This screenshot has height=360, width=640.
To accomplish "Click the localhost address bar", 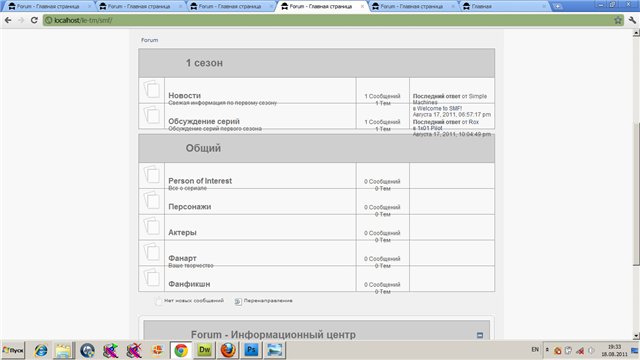I will (327, 20).
